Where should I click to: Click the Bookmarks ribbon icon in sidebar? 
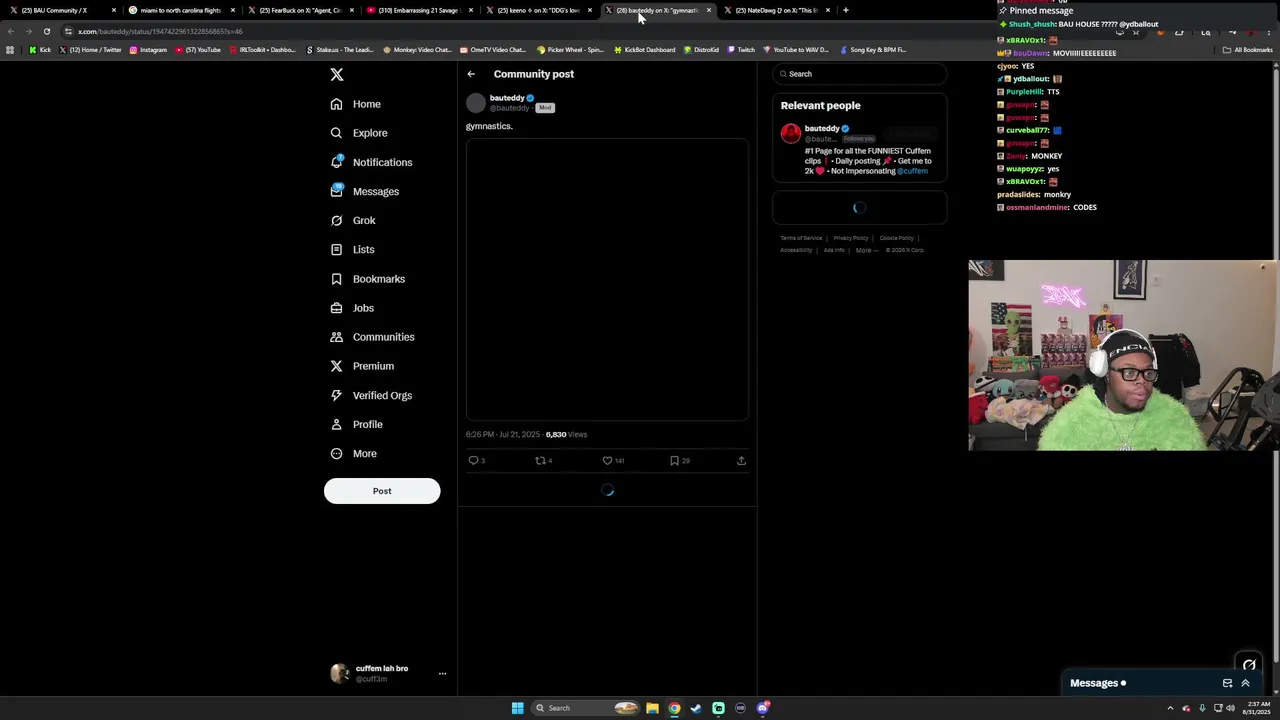[336, 279]
